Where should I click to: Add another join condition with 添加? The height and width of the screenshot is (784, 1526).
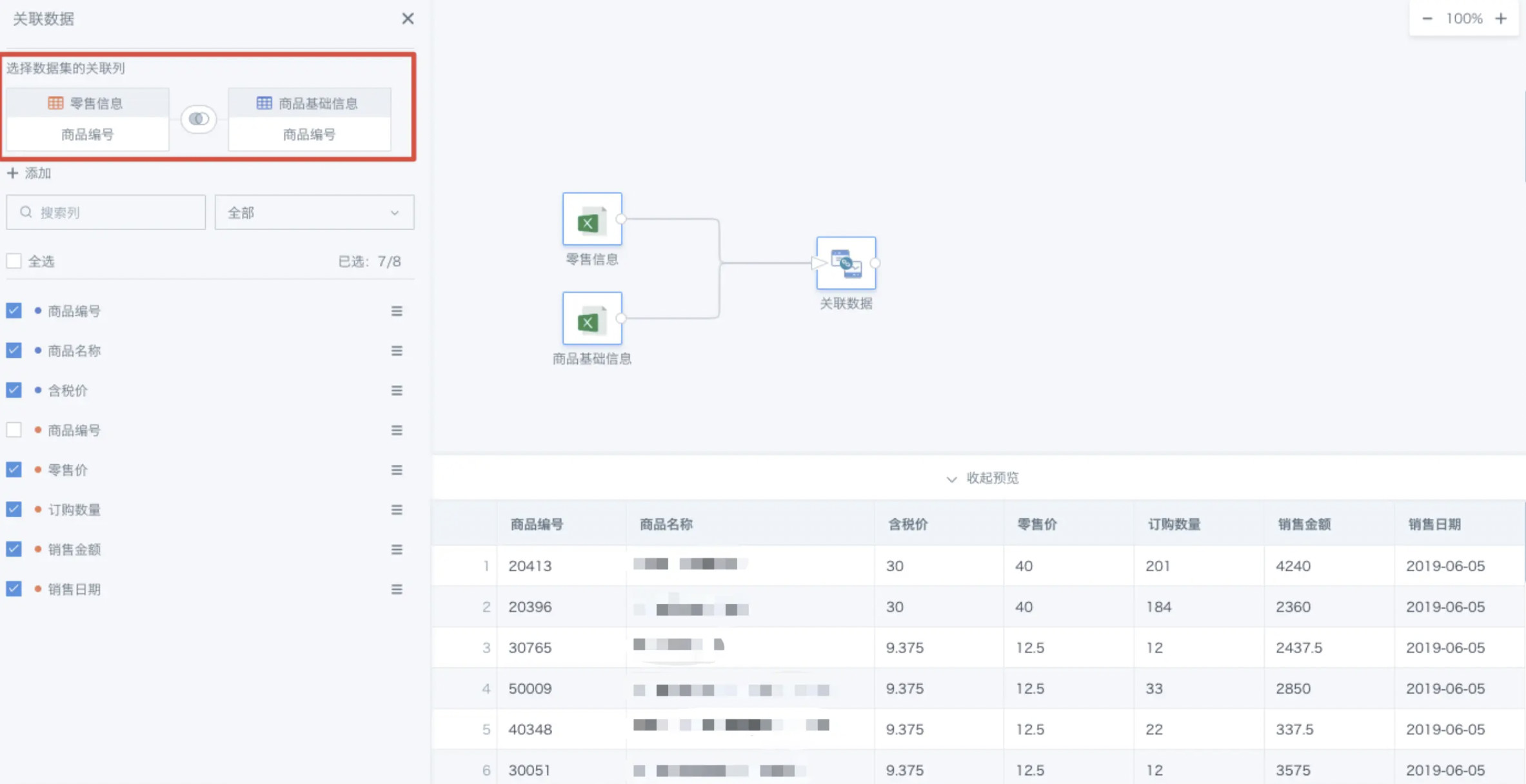coord(29,173)
